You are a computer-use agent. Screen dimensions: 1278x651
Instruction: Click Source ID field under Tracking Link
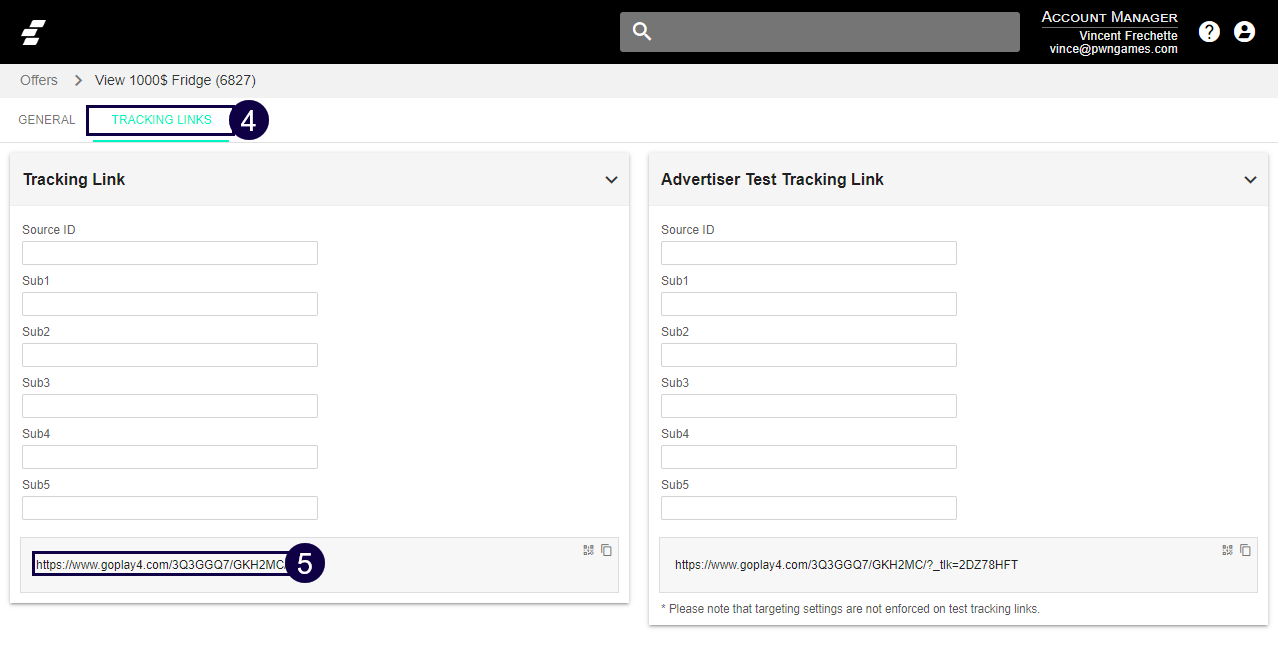tap(170, 253)
